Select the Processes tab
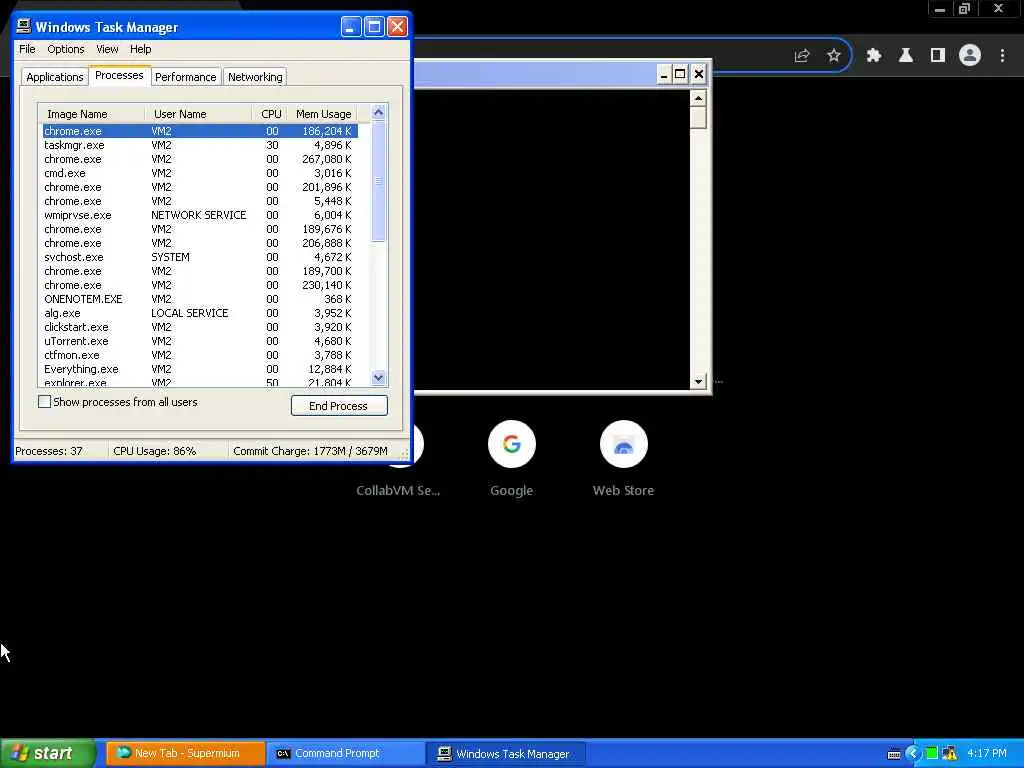Screen dimensions: 1024x768 coord(119,75)
